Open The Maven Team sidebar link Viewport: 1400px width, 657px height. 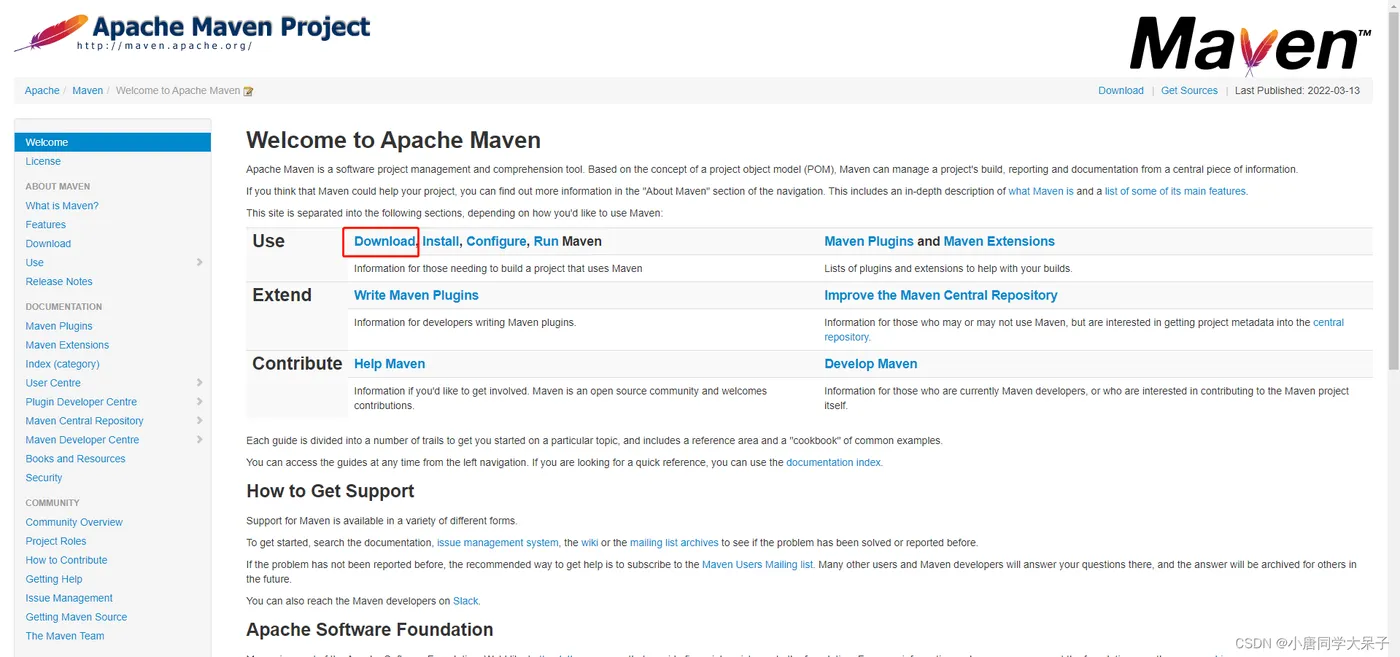(x=65, y=636)
